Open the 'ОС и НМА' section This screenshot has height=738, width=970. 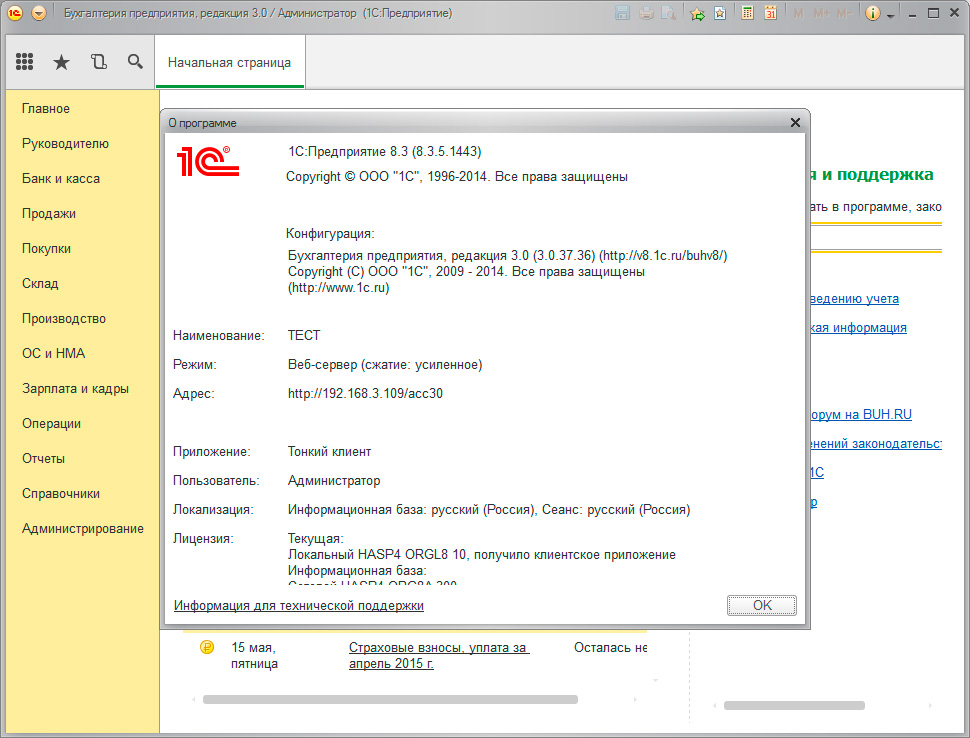coord(53,353)
